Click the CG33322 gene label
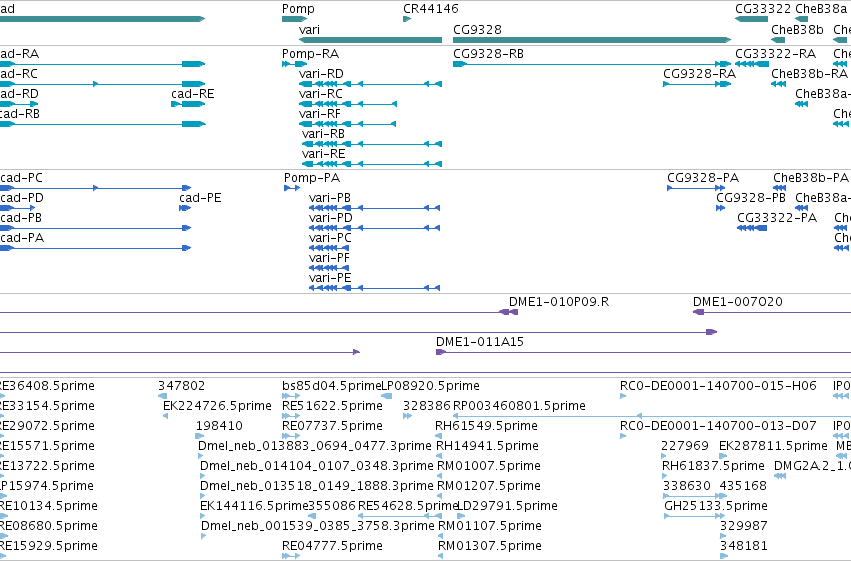This screenshot has width=851, height=561. click(x=763, y=9)
